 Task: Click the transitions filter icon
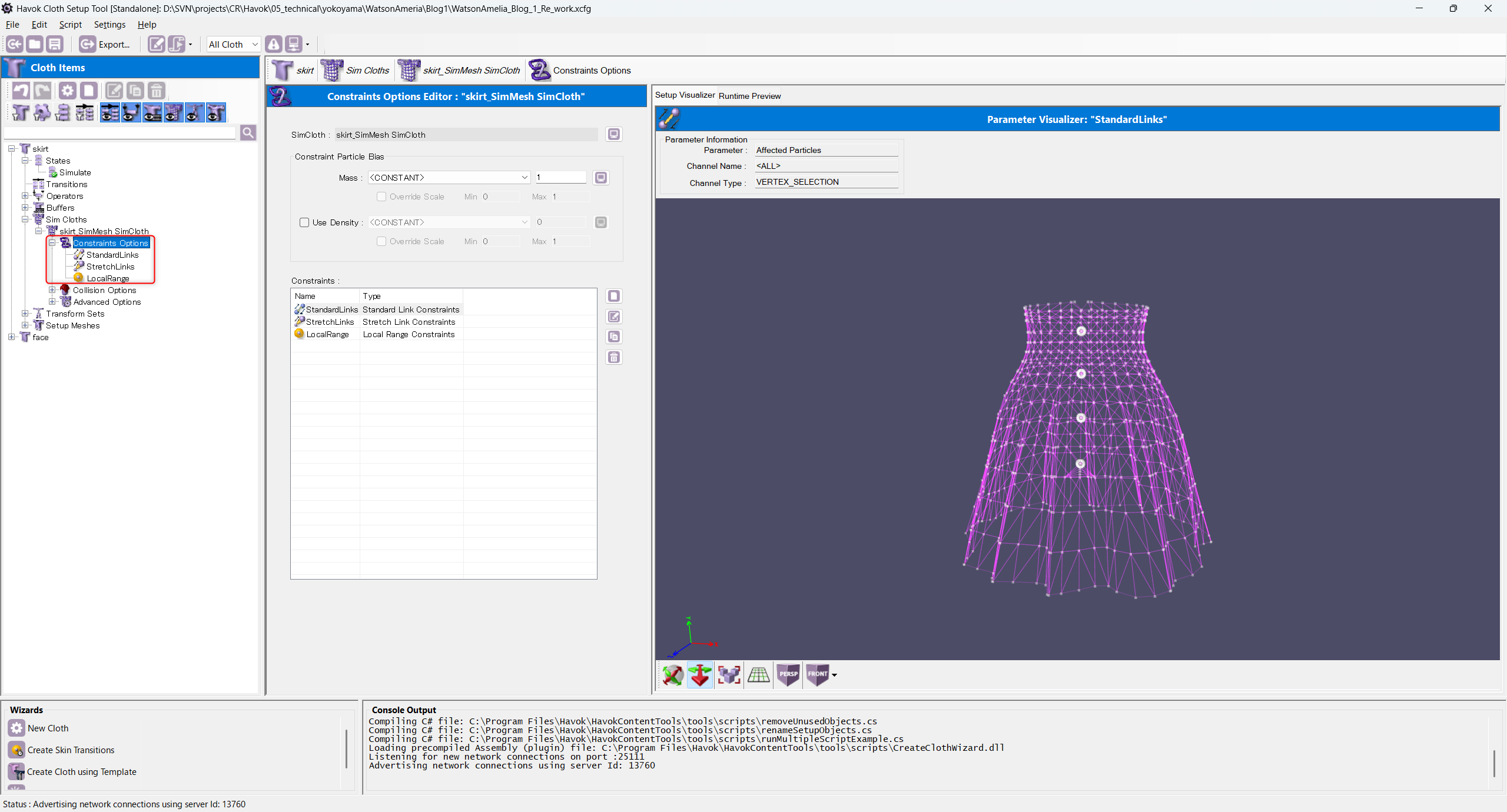point(84,112)
